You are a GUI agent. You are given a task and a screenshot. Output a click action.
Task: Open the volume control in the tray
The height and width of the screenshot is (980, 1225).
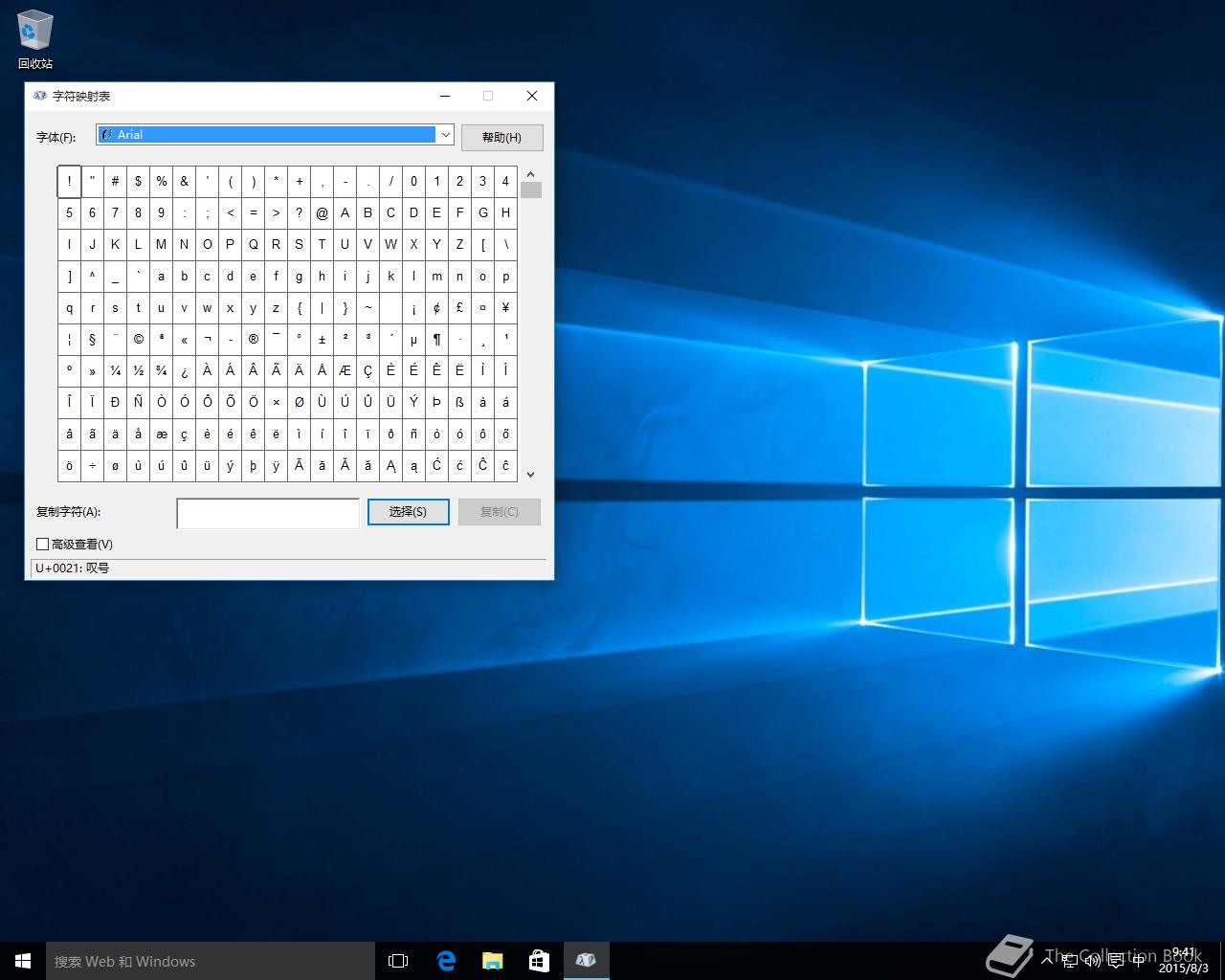point(1092,961)
